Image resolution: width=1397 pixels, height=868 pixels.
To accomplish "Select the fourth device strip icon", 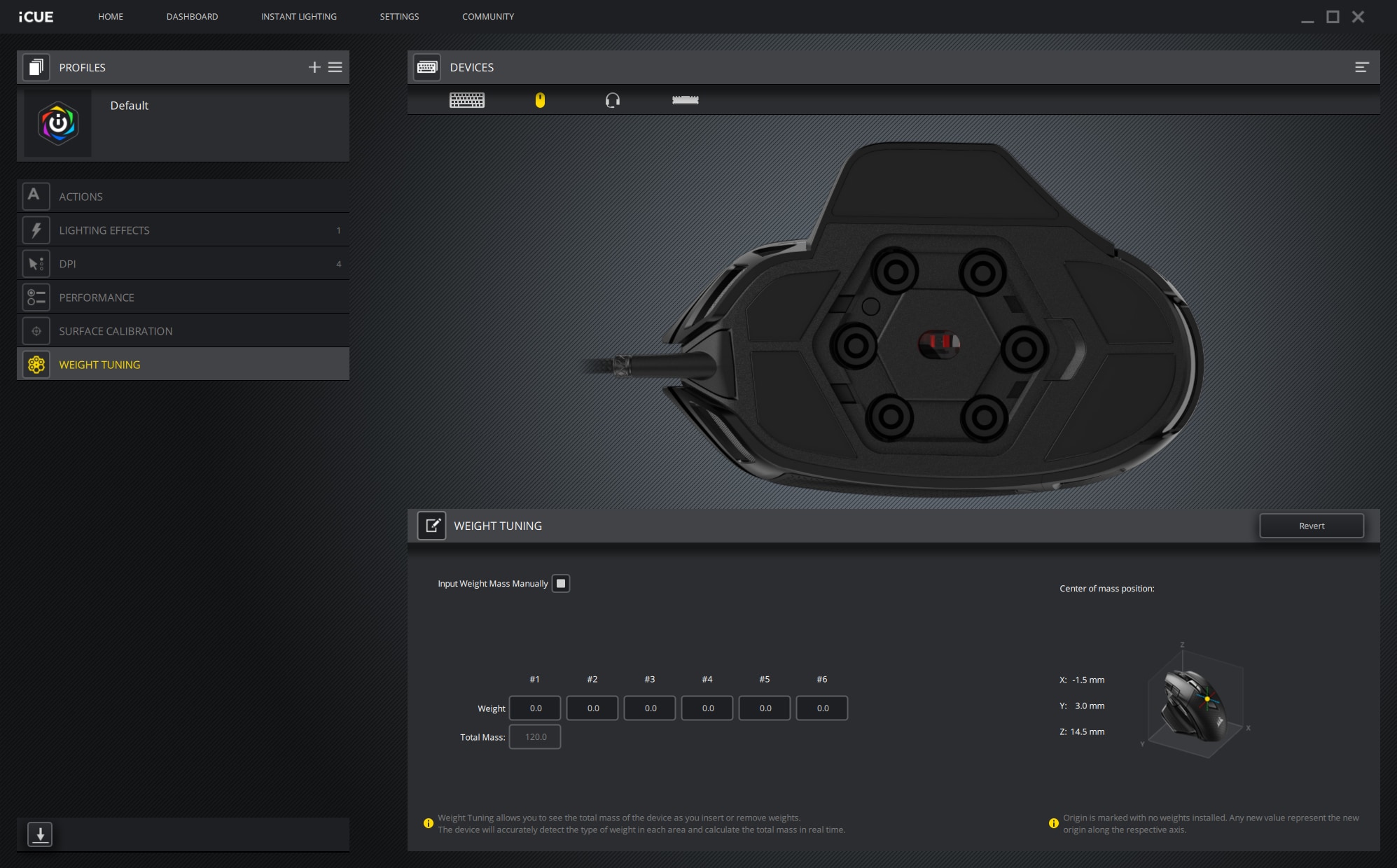I will point(685,100).
